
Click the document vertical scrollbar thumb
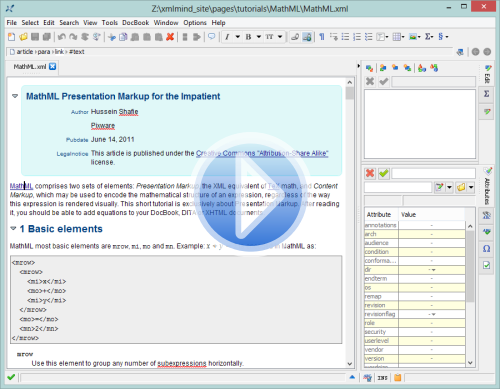pyautogui.click(x=349, y=93)
